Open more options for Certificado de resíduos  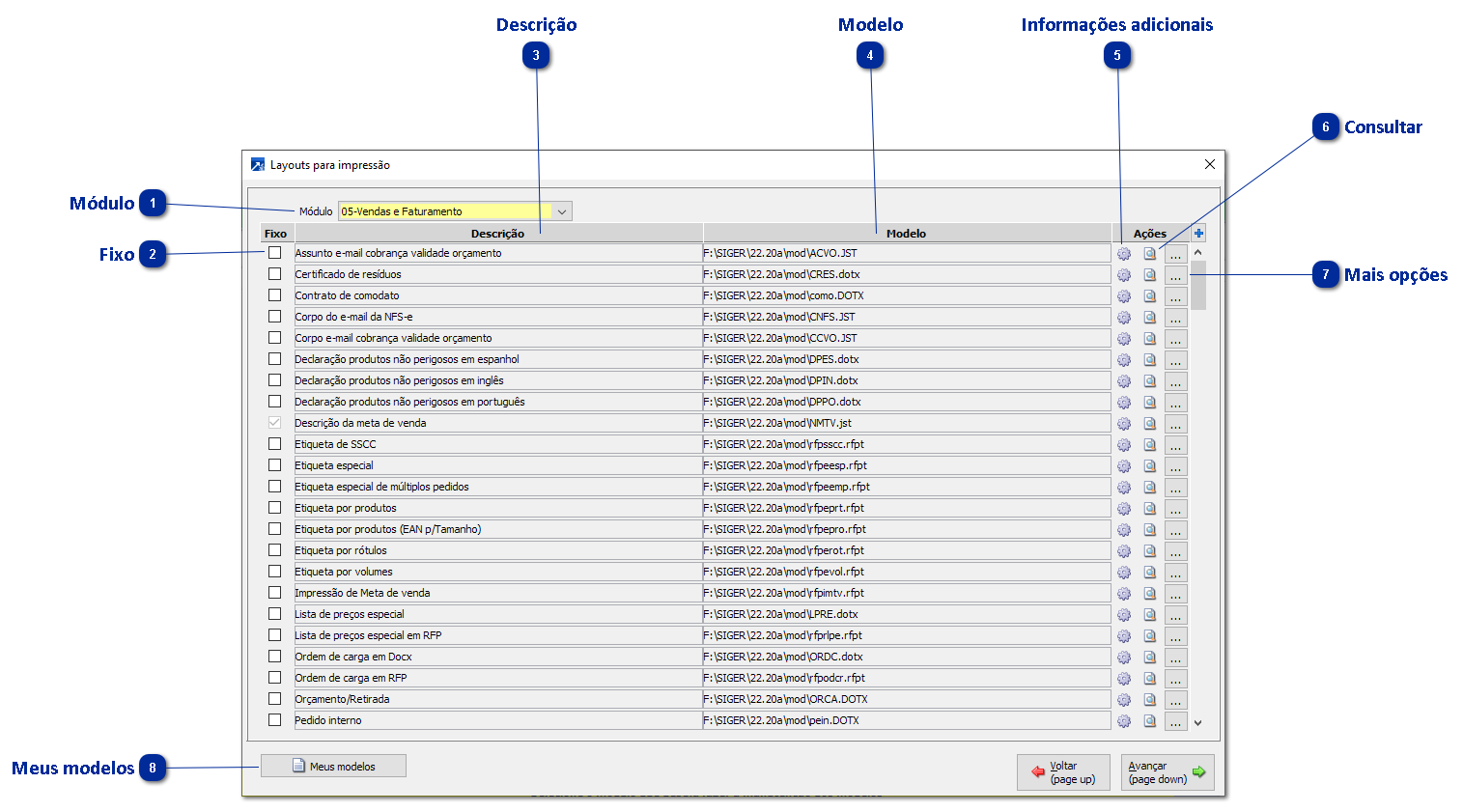tap(1175, 275)
